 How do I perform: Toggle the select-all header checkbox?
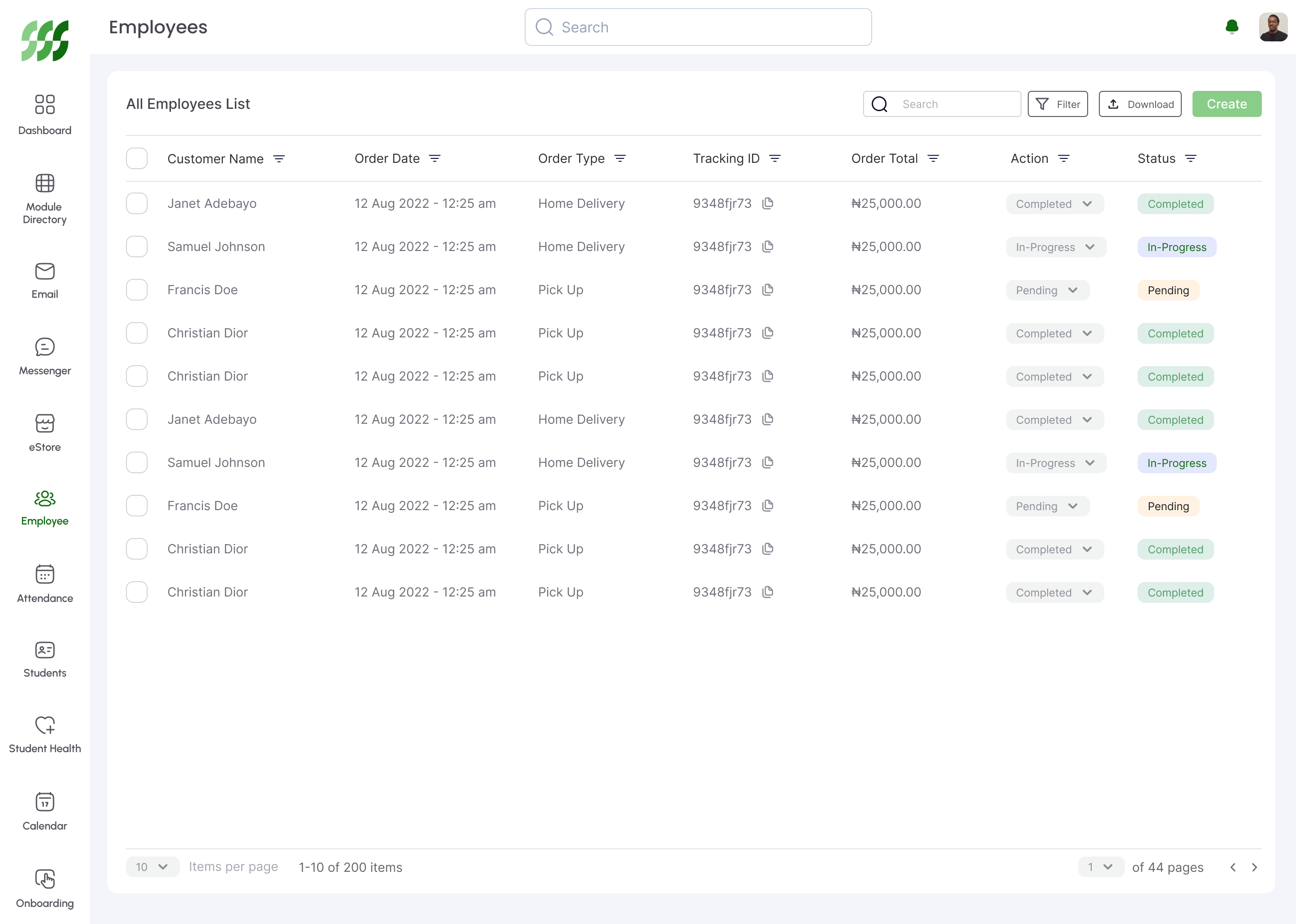[137, 159]
